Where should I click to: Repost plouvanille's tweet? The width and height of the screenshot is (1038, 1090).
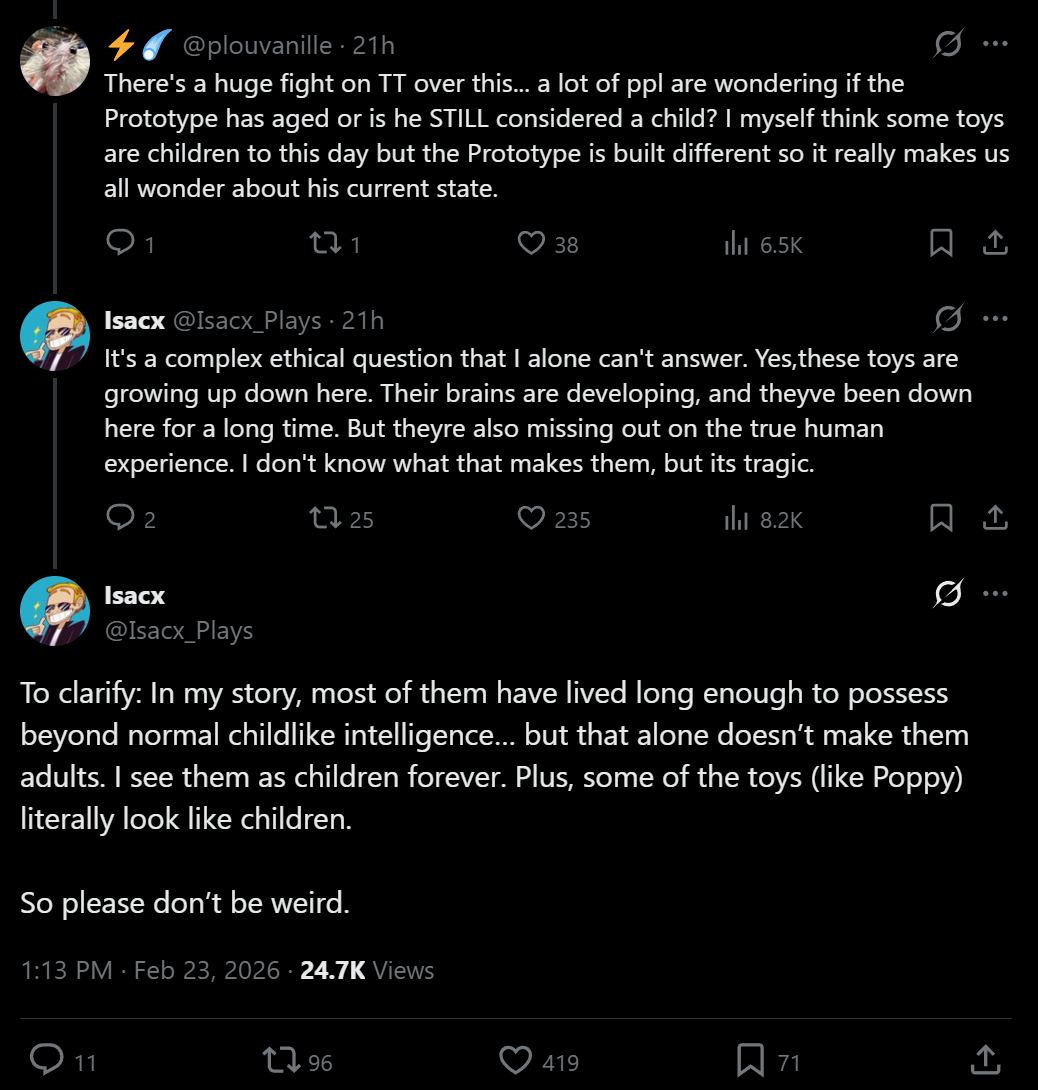tap(327, 243)
